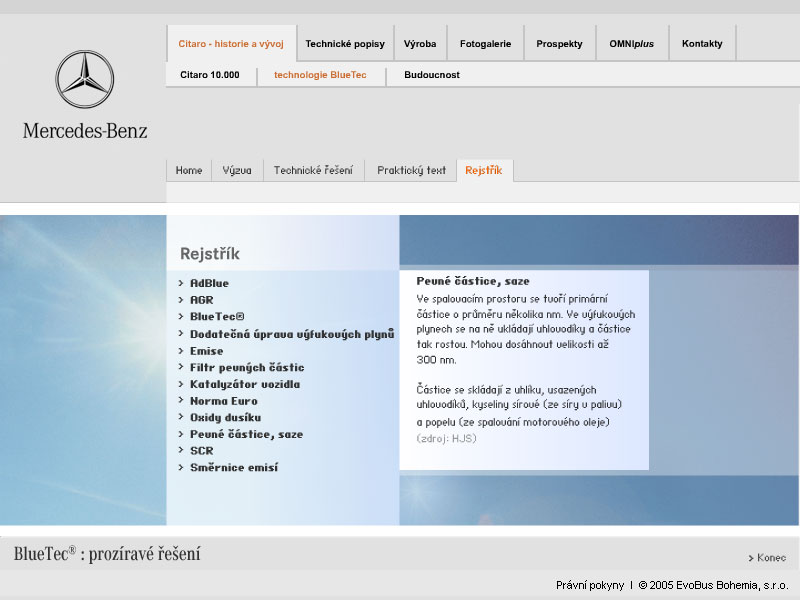Screen dimensions: 800x600
Task: Open the Kontakty tab
Action: 702,44
